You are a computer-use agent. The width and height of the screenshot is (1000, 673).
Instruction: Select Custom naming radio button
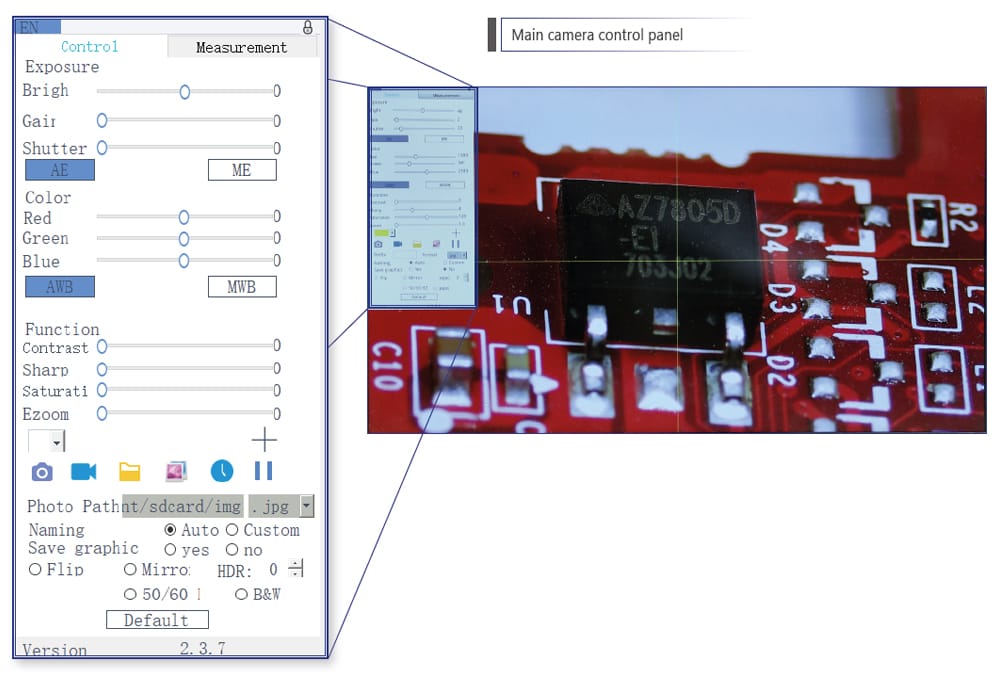[232, 529]
